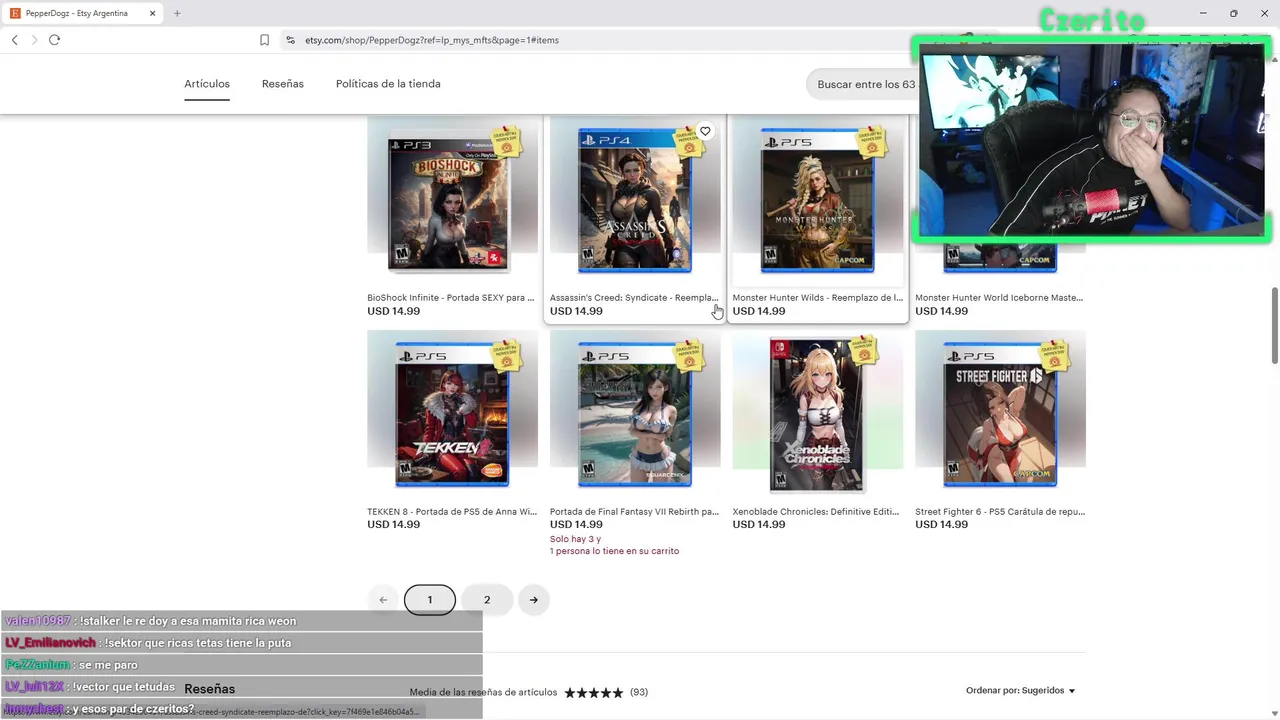This screenshot has height=720, width=1280.
Task: Open a new tab with the plus button
Action: click(177, 13)
